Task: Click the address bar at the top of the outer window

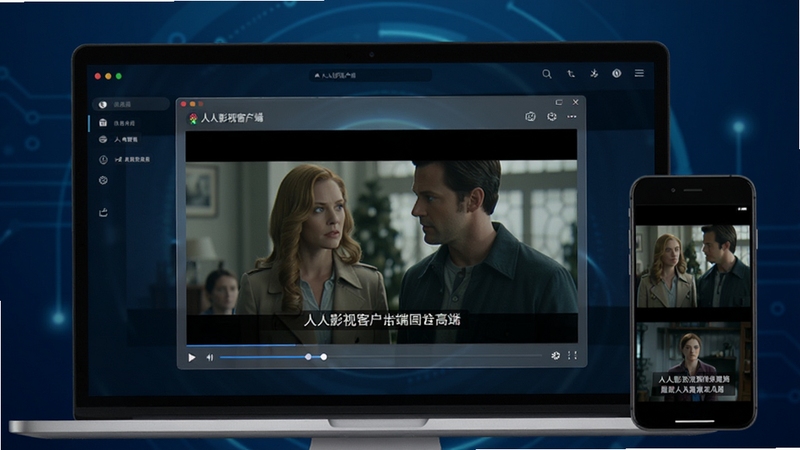Action: pos(370,76)
